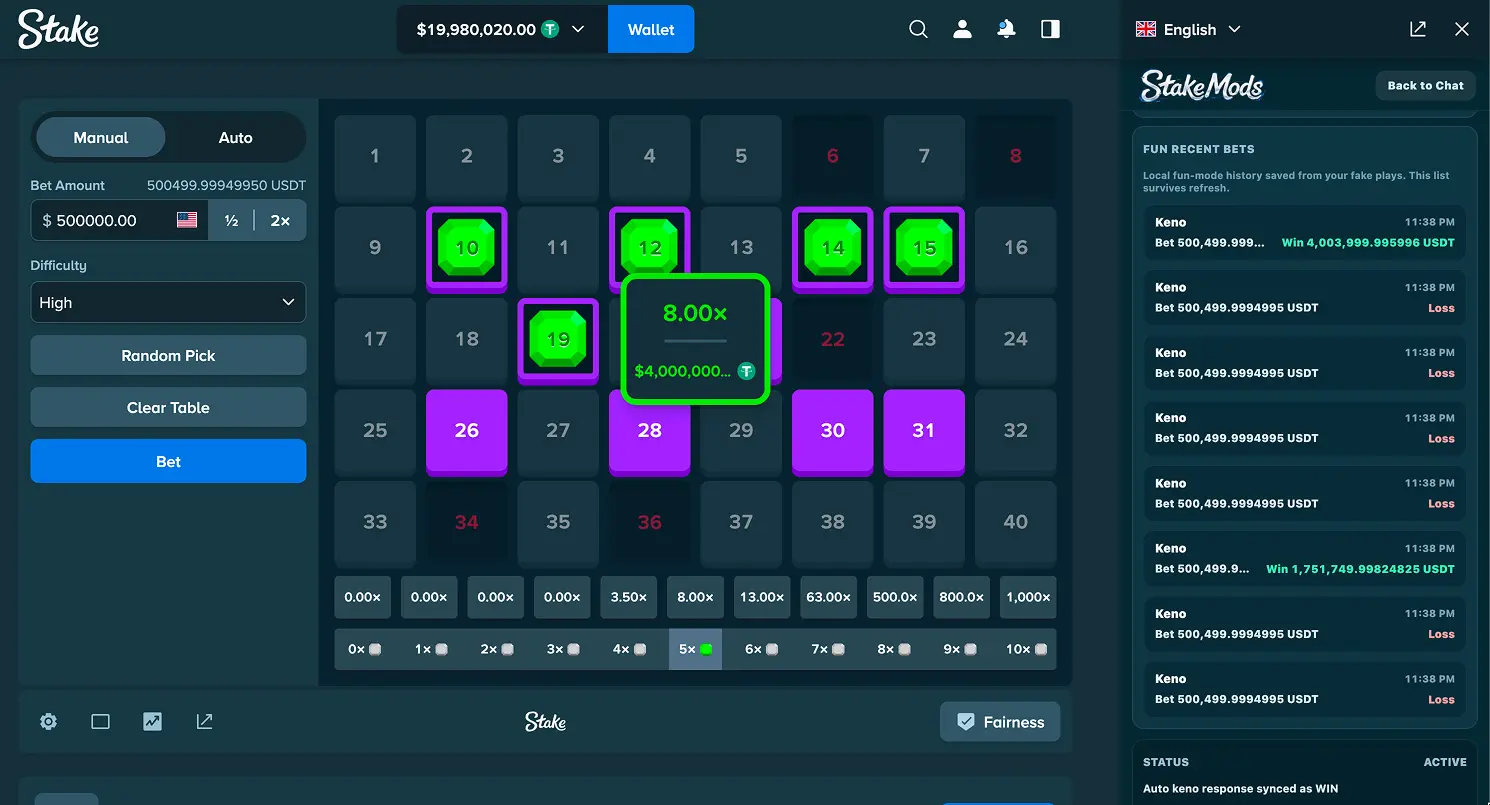The image size is (1490, 805).
Task: Open Keno bet with Win 1,751,749.99824825 USDT
Action: (x=1305, y=559)
